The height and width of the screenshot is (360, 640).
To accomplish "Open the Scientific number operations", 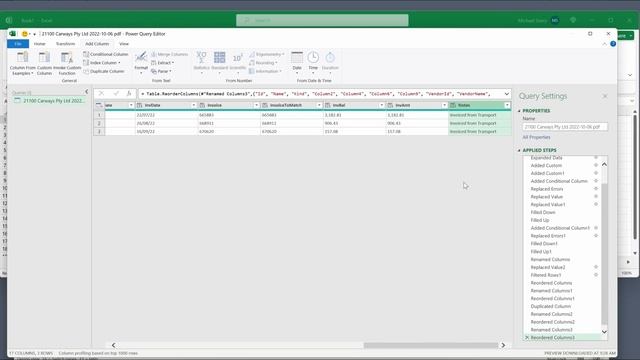I will click(x=238, y=61).
